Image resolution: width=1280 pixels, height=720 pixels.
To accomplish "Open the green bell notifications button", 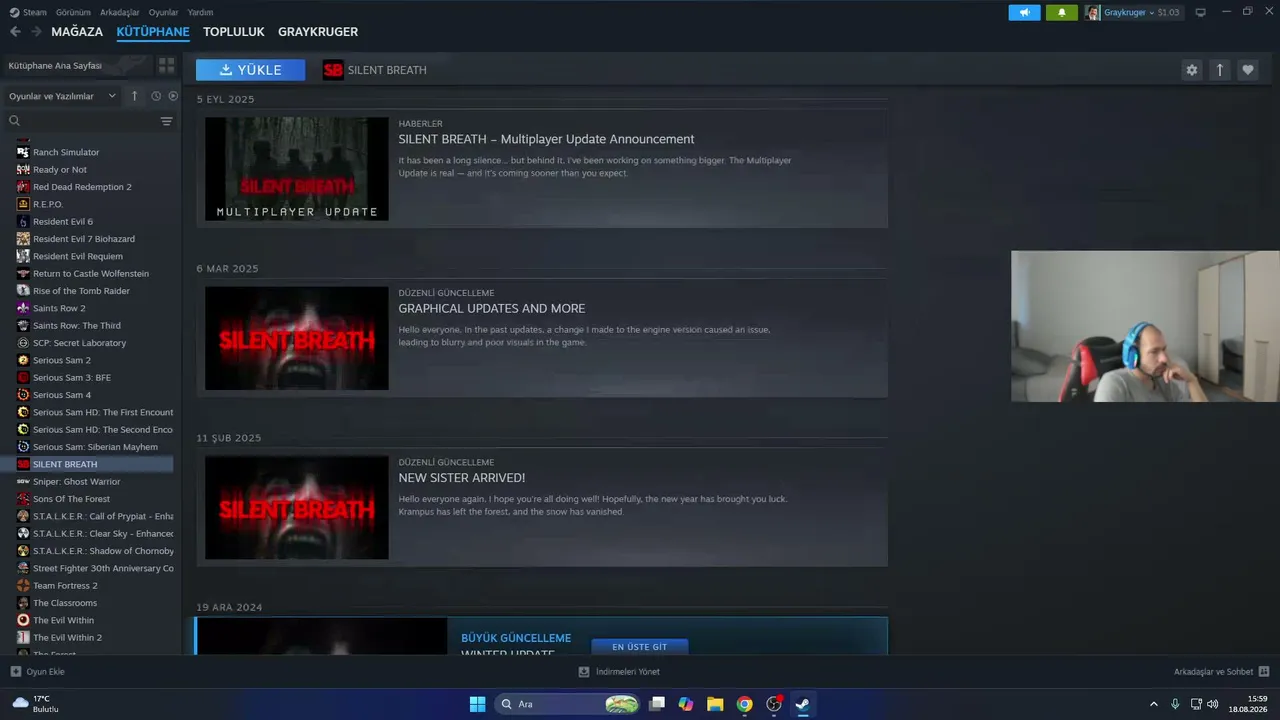I will [x=1062, y=12].
